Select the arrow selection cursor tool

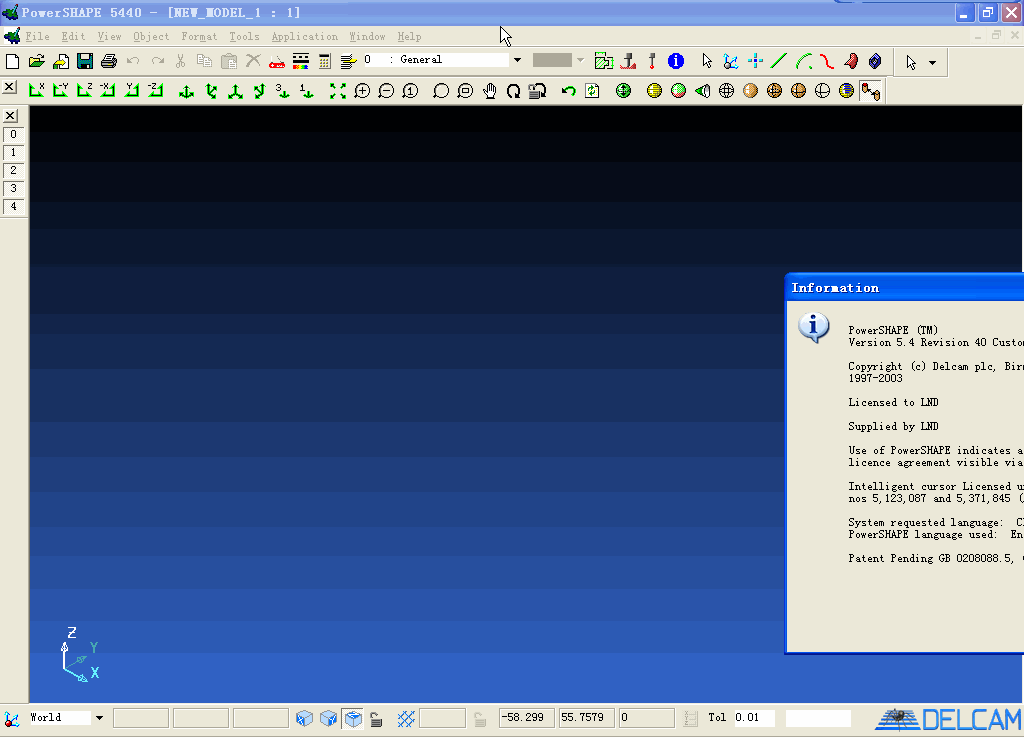coord(707,61)
